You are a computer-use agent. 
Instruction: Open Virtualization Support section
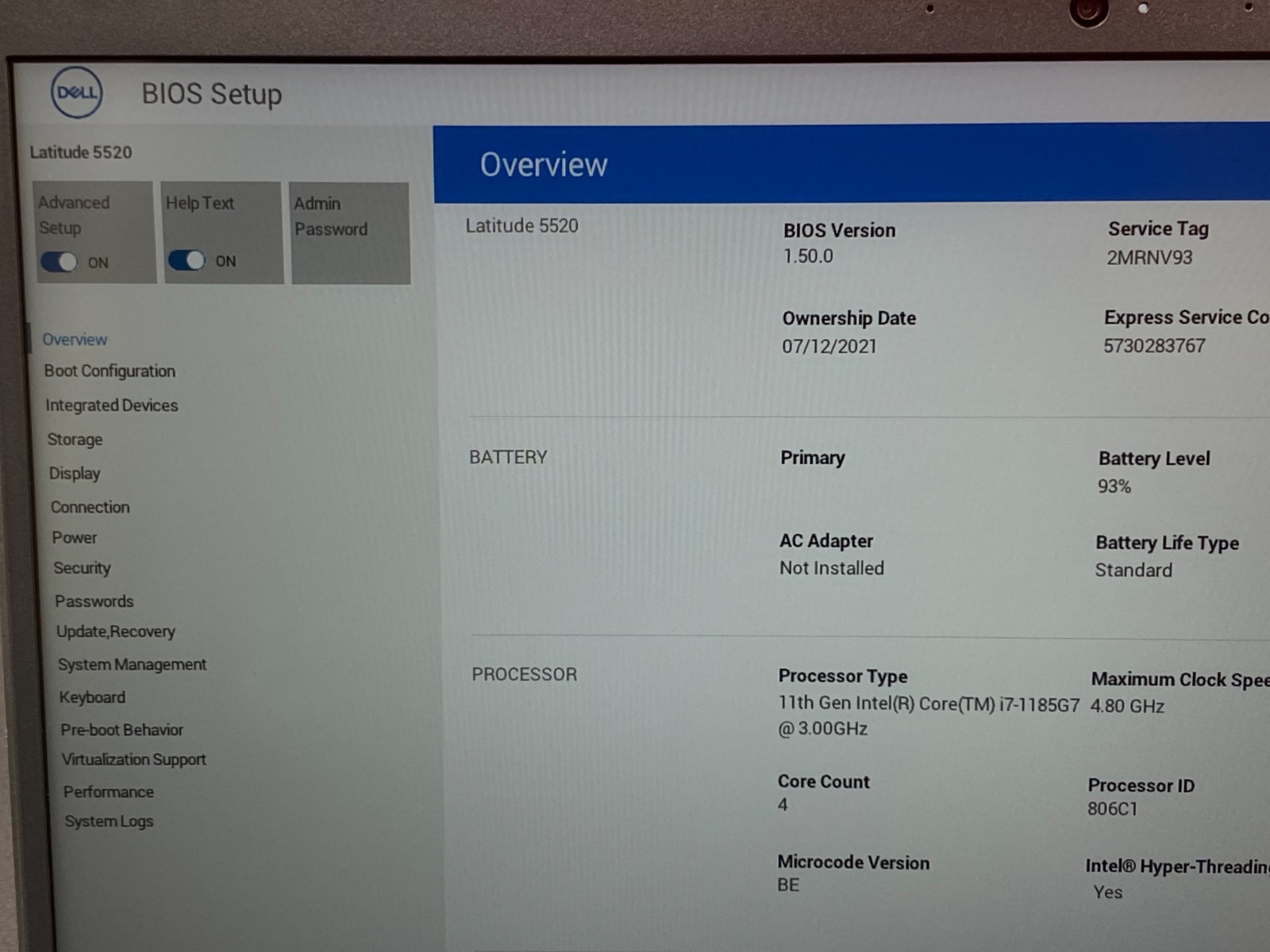134,760
